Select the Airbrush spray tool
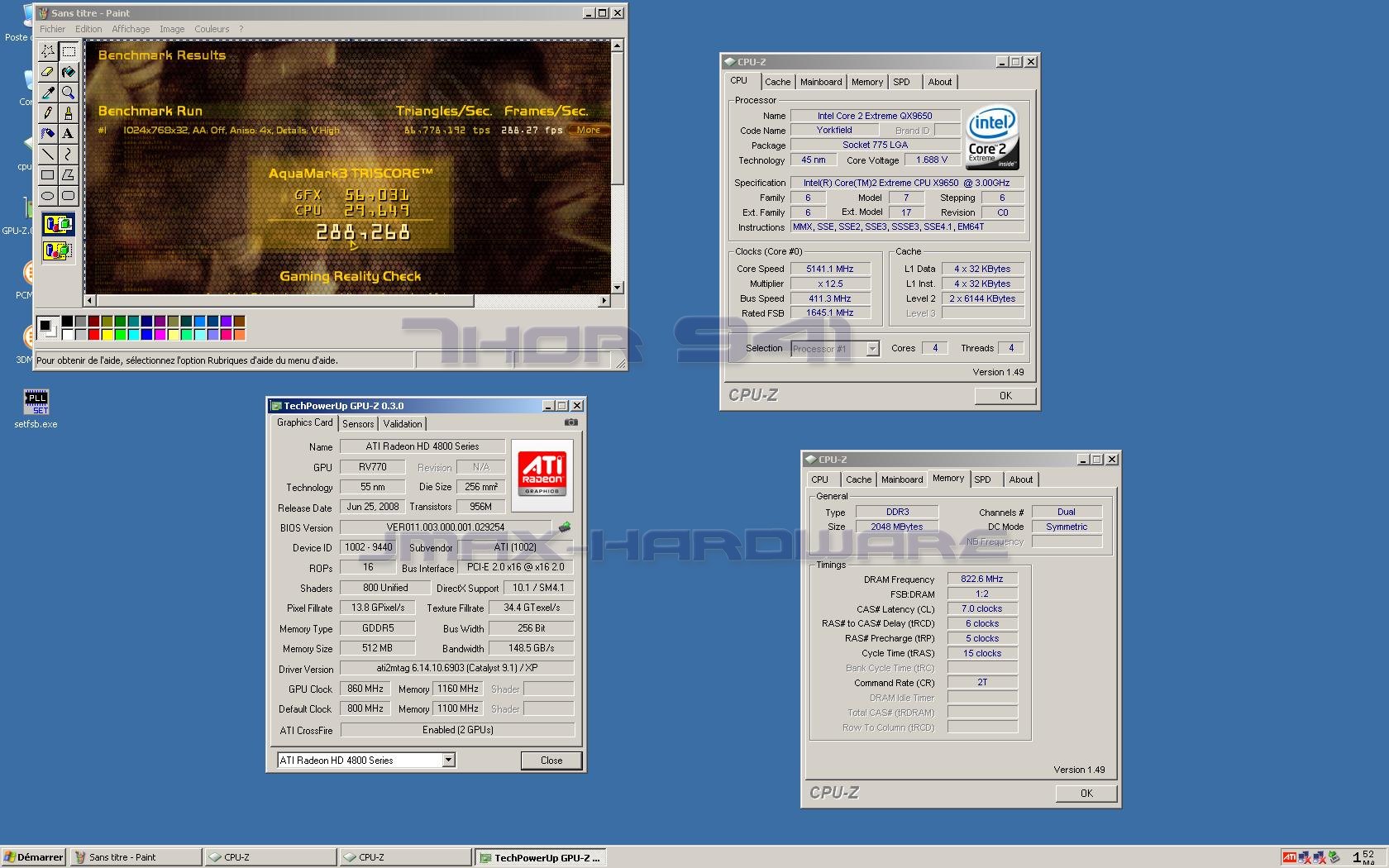The height and width of the screenshot is (868, 1389). (48, 133)
